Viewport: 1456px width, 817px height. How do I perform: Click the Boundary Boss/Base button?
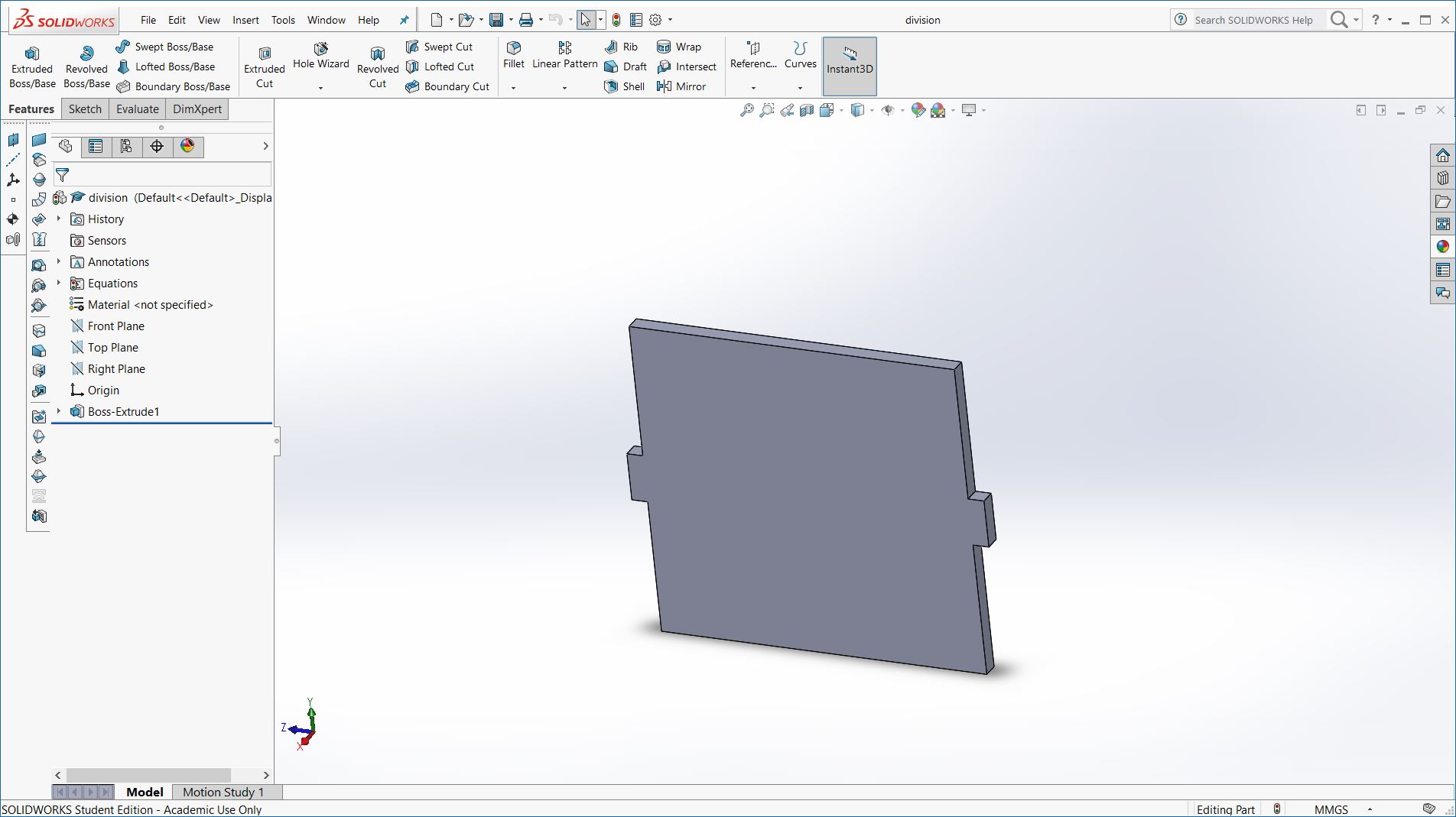tap(173, 86)
